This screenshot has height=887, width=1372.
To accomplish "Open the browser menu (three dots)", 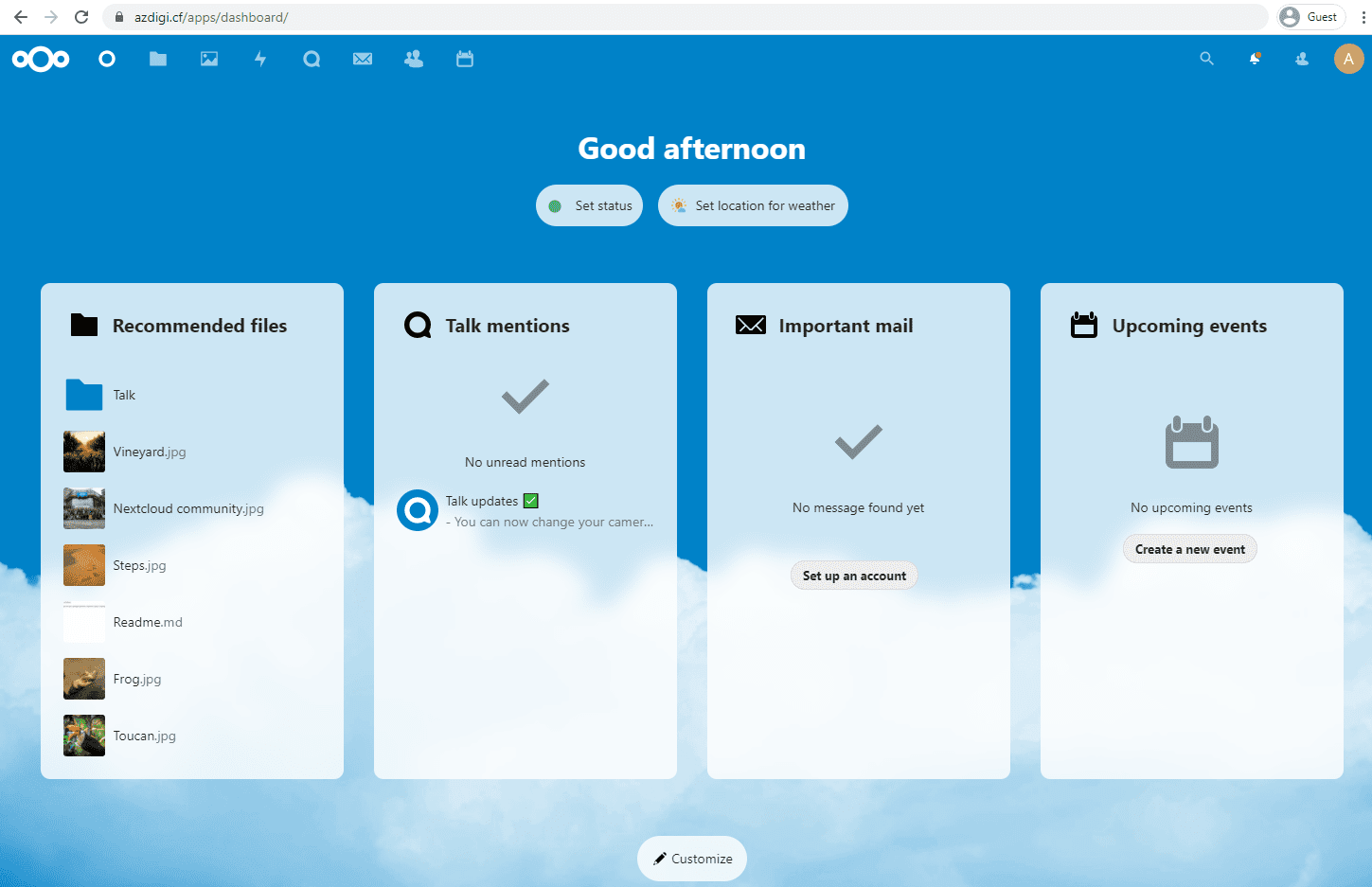I will click(x=1364, y=17).
